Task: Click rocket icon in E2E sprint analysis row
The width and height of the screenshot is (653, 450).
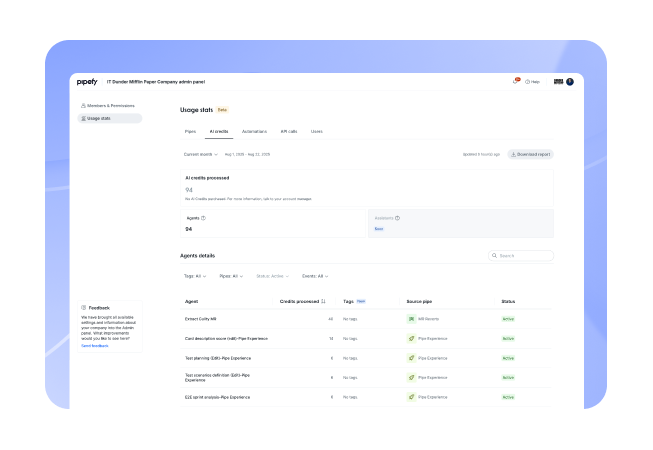Action: point(411,398)
